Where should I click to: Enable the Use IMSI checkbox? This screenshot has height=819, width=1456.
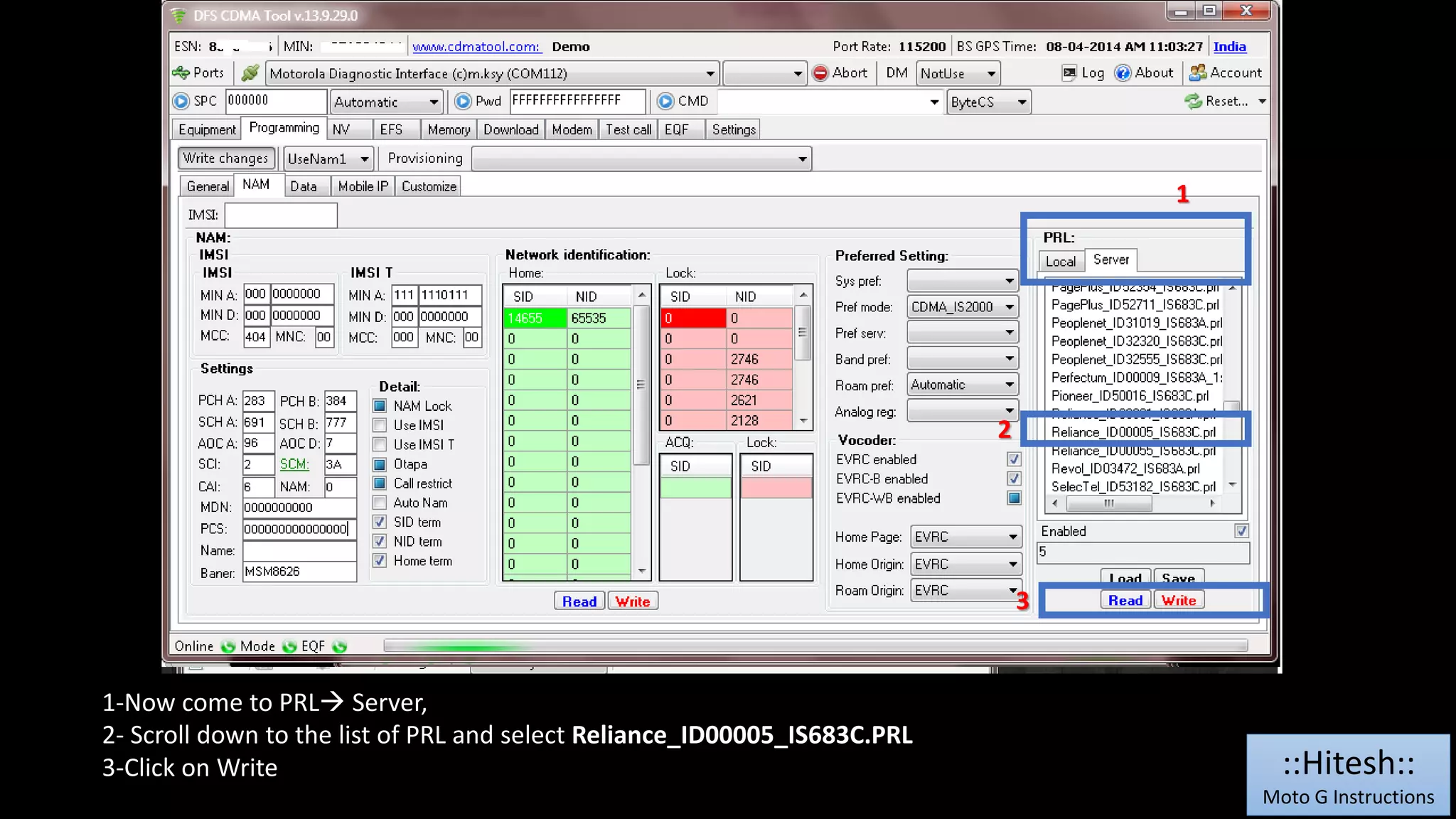pos(380,425)
